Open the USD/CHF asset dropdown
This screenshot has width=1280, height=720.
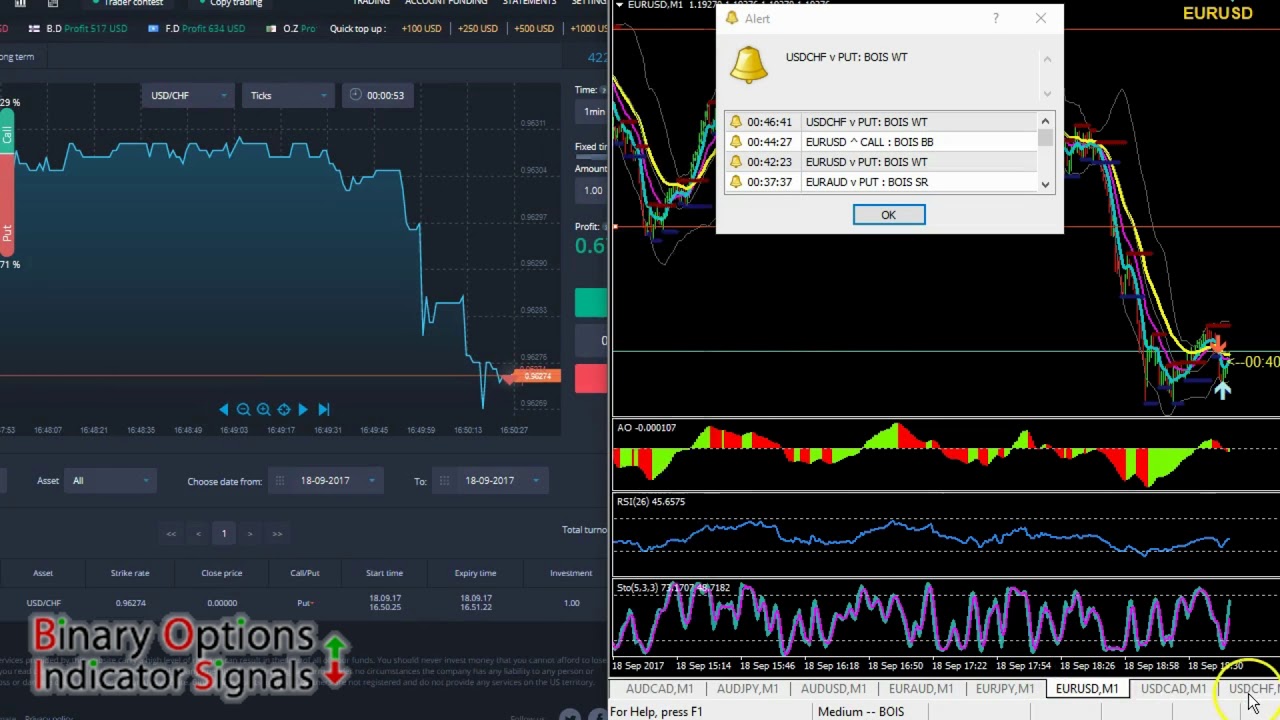186,95
